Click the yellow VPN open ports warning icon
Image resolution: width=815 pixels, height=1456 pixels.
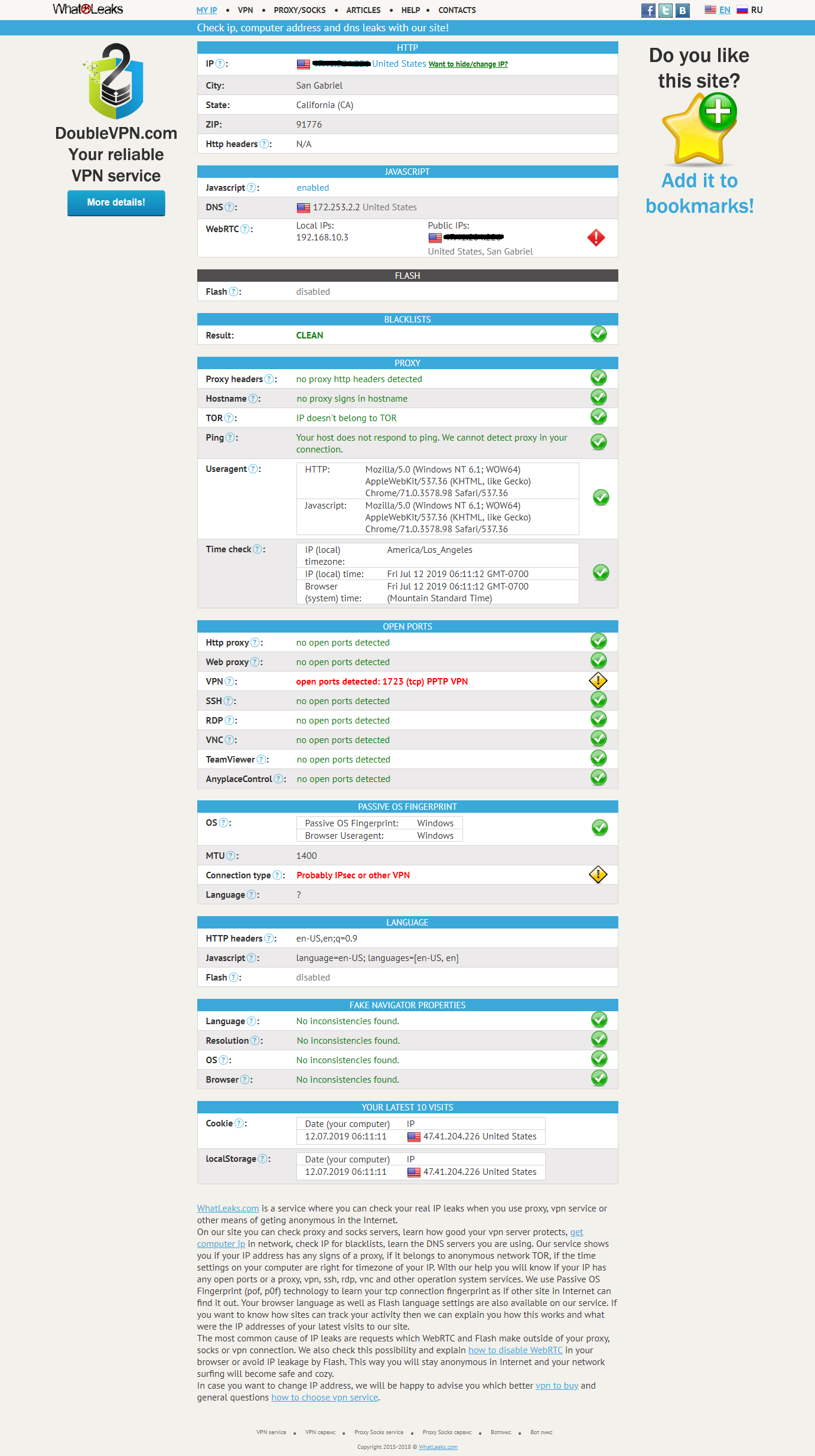(598, 680)
